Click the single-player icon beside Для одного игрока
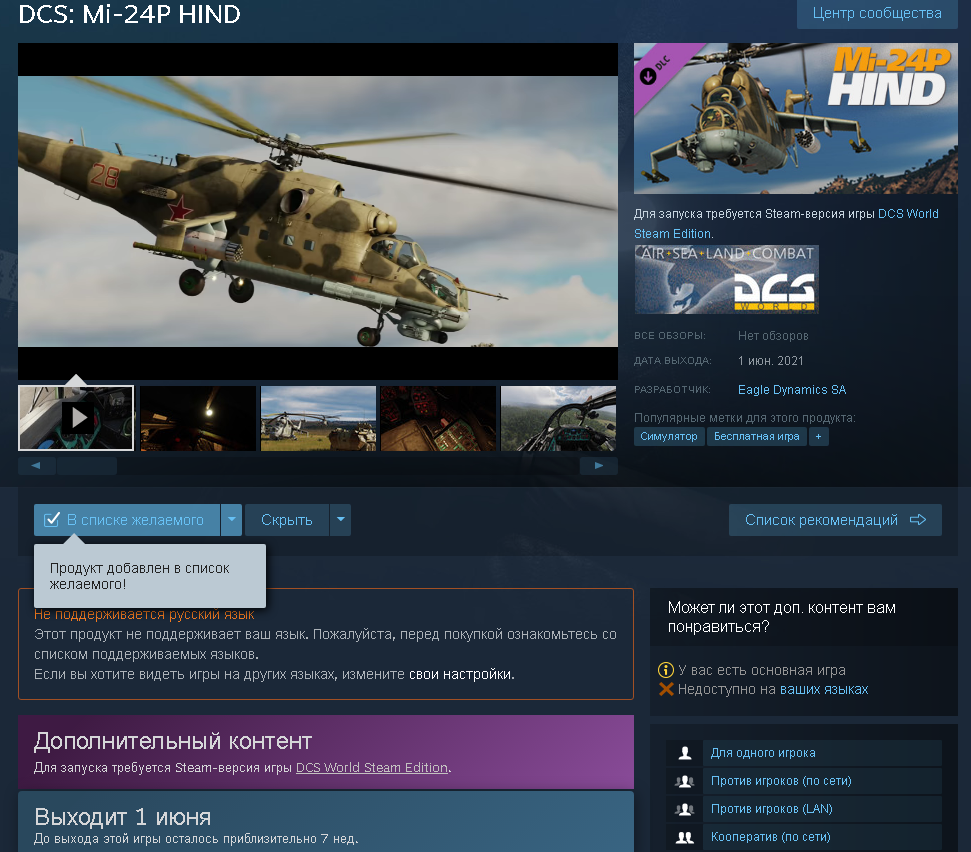Screen dimensions: 971x852 click(x=685, y=753)
